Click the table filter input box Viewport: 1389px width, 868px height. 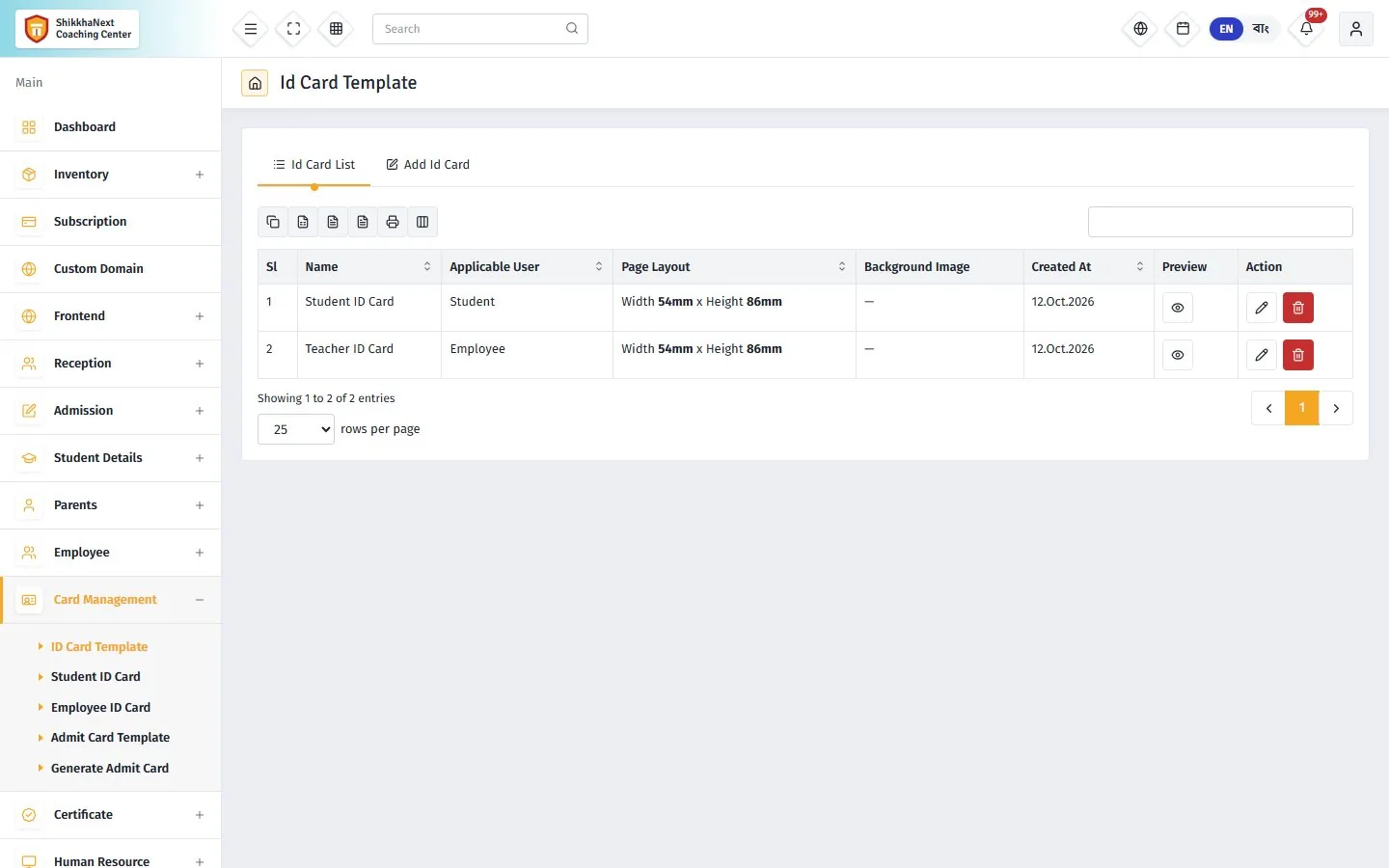1220,222
